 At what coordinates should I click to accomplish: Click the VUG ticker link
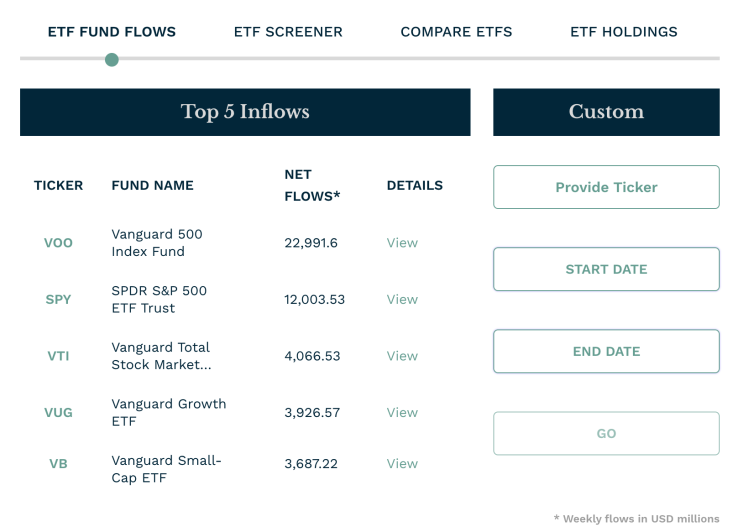(x=59, y=412)
